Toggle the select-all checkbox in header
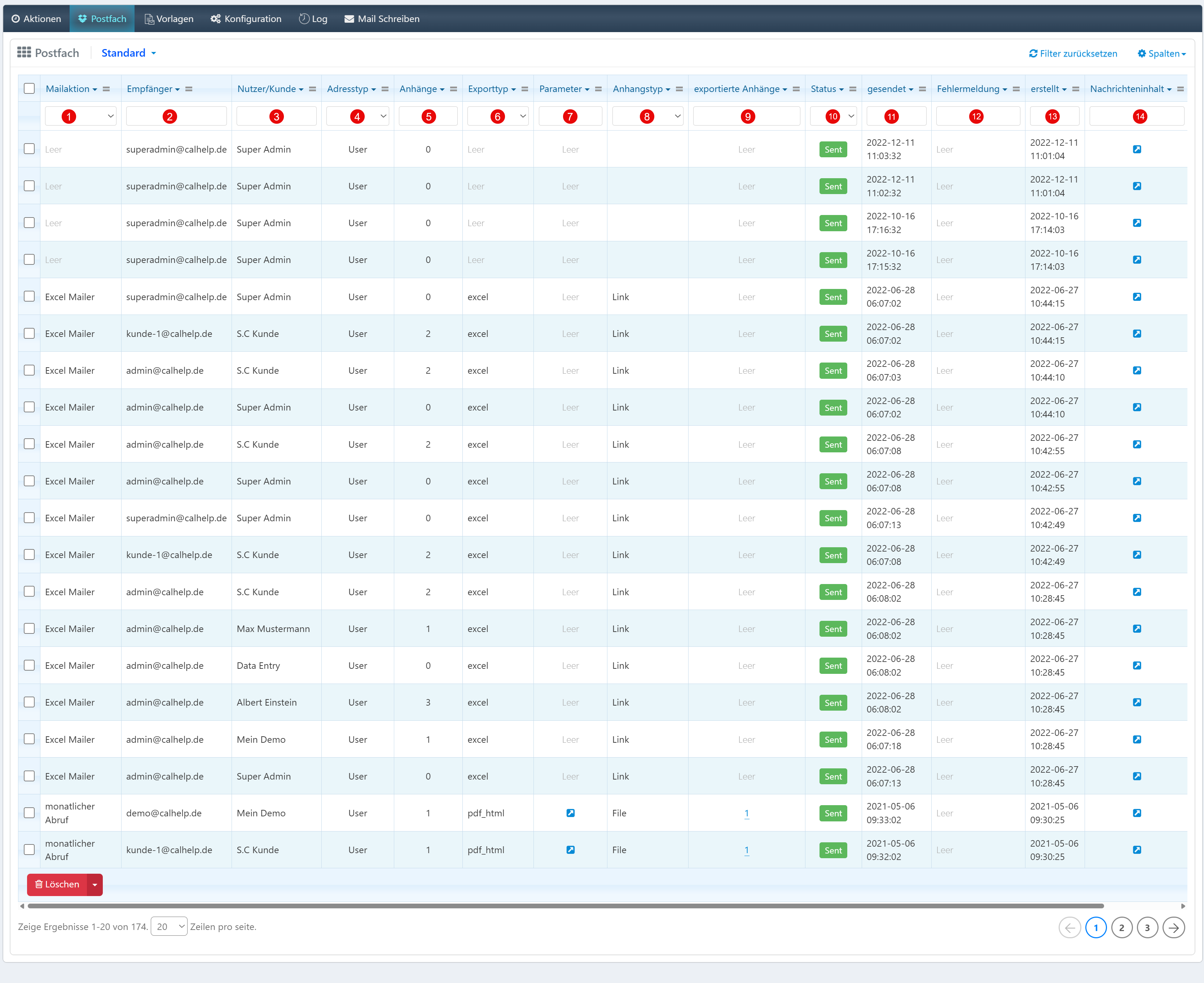This screenshot has height=983, width=1204. tap(30, 88)
